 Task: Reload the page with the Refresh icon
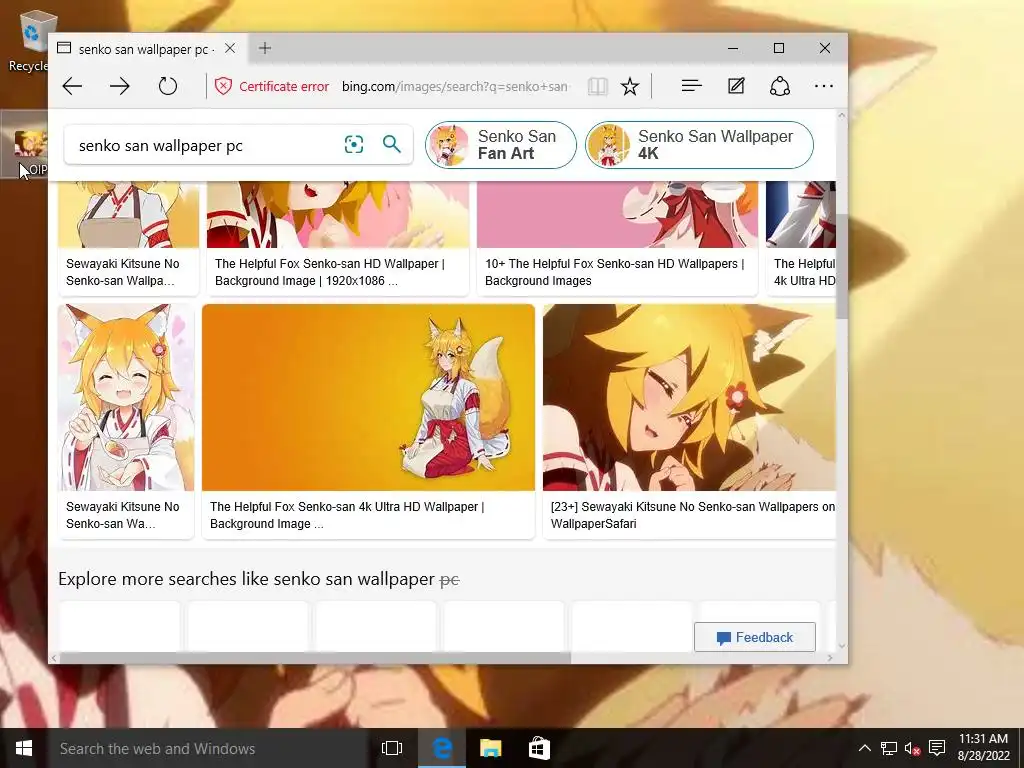pyautogui.click(x=168, y=86)
